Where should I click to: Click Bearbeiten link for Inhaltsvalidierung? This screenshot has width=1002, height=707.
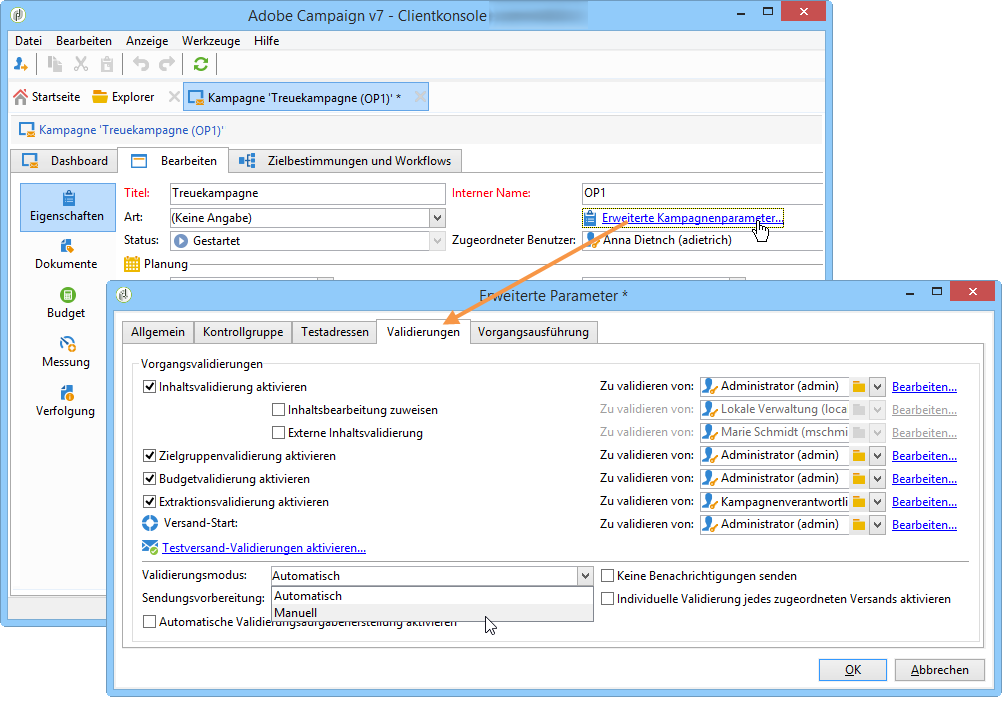[924, 387]
